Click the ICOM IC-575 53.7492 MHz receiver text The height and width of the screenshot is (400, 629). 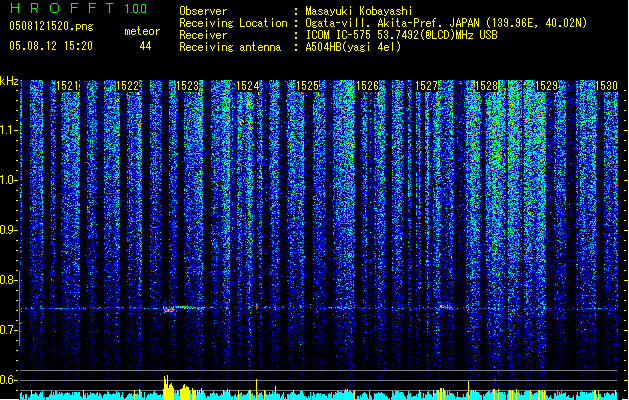pos(401,35)
